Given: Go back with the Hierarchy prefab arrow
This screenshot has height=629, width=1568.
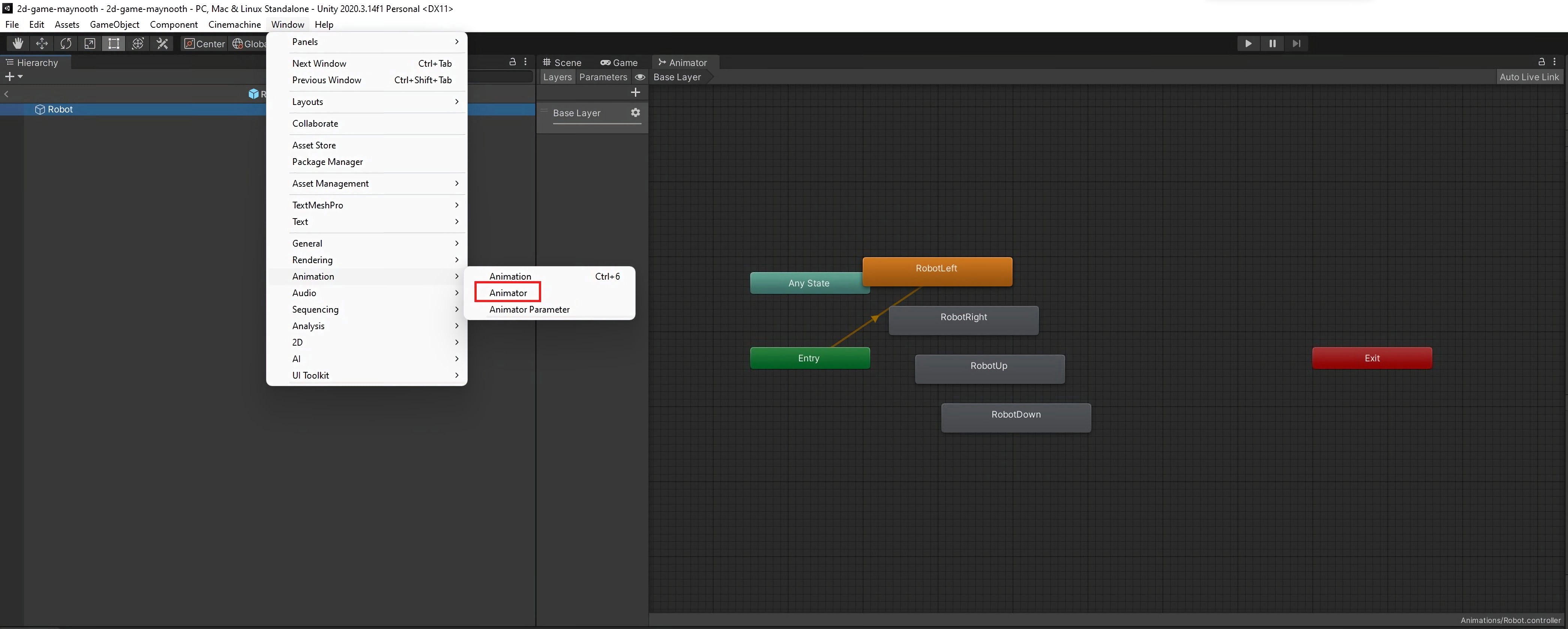Looking at the screenshot, I should click(7, 94).
